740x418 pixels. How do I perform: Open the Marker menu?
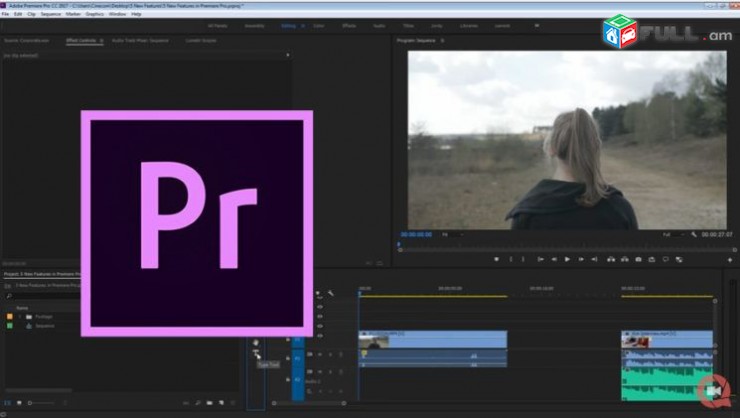(73, 14)
